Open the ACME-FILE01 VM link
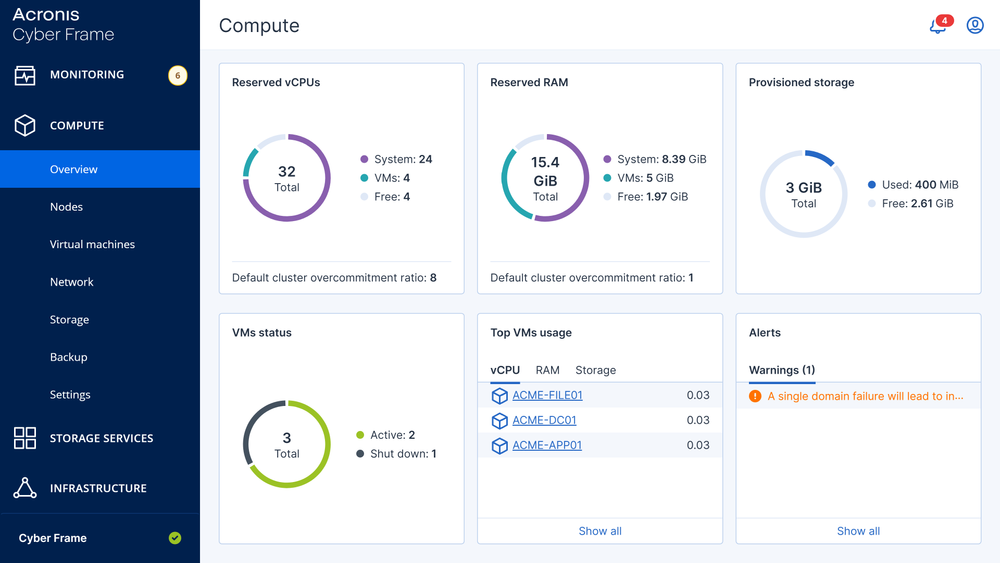 click(547, 395)
